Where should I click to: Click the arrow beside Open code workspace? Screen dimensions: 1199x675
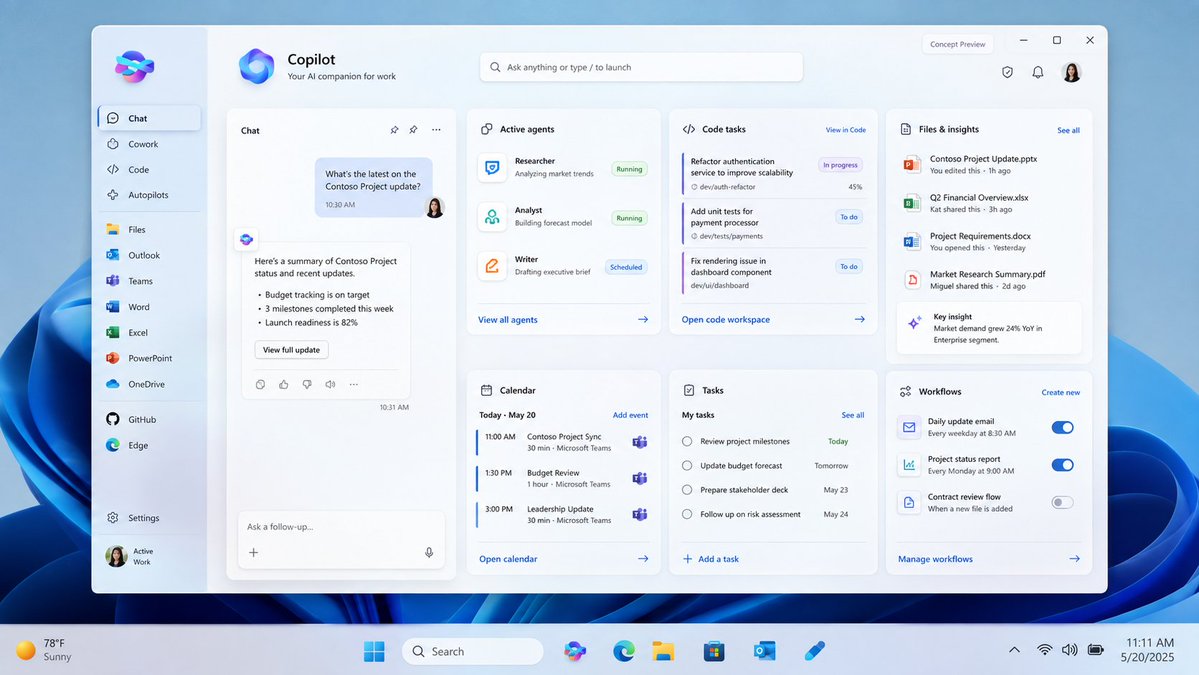(859, 320)
